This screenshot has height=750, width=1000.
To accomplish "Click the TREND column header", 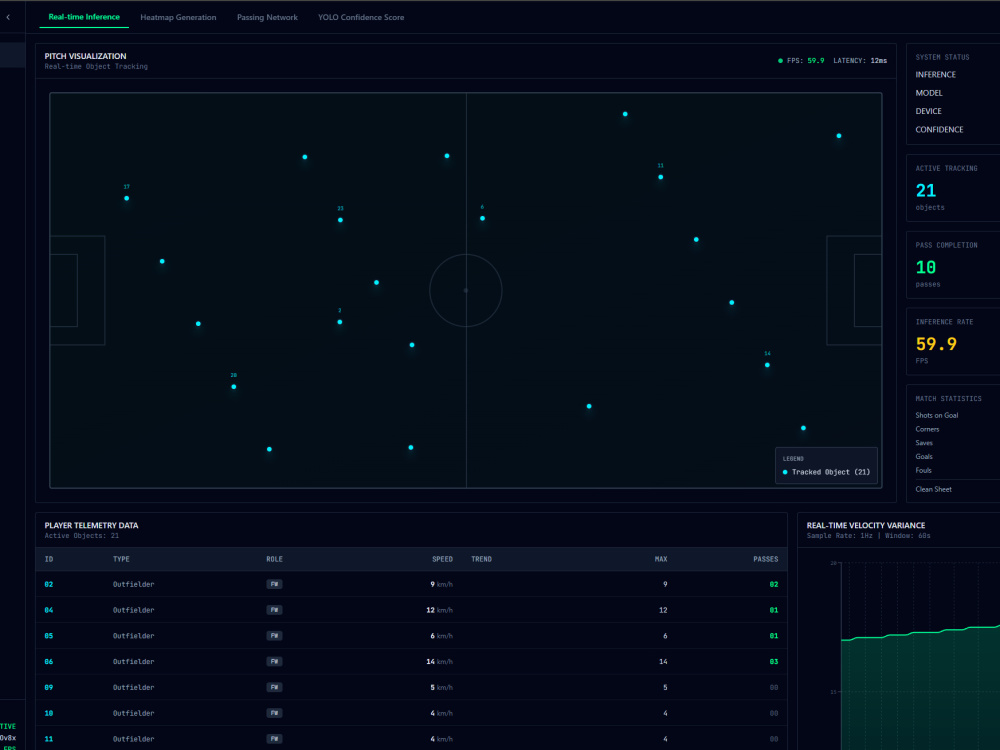I will 482,559.
